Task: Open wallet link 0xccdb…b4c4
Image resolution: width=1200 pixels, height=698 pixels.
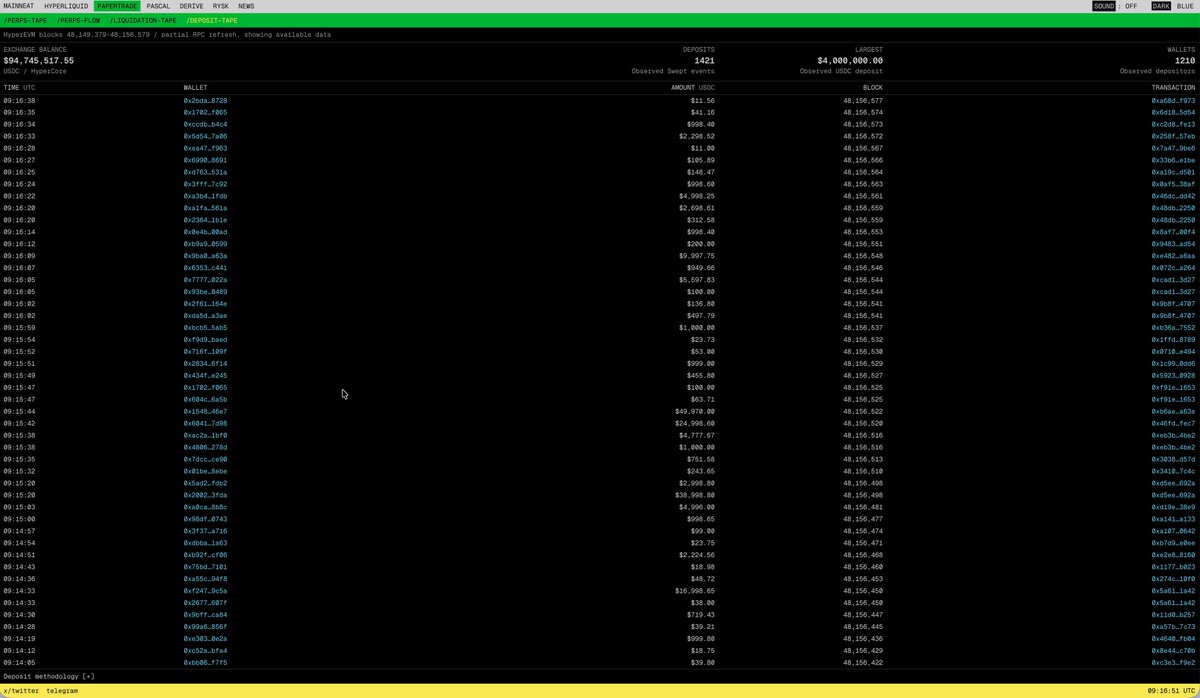Action: tap(205, 124)
